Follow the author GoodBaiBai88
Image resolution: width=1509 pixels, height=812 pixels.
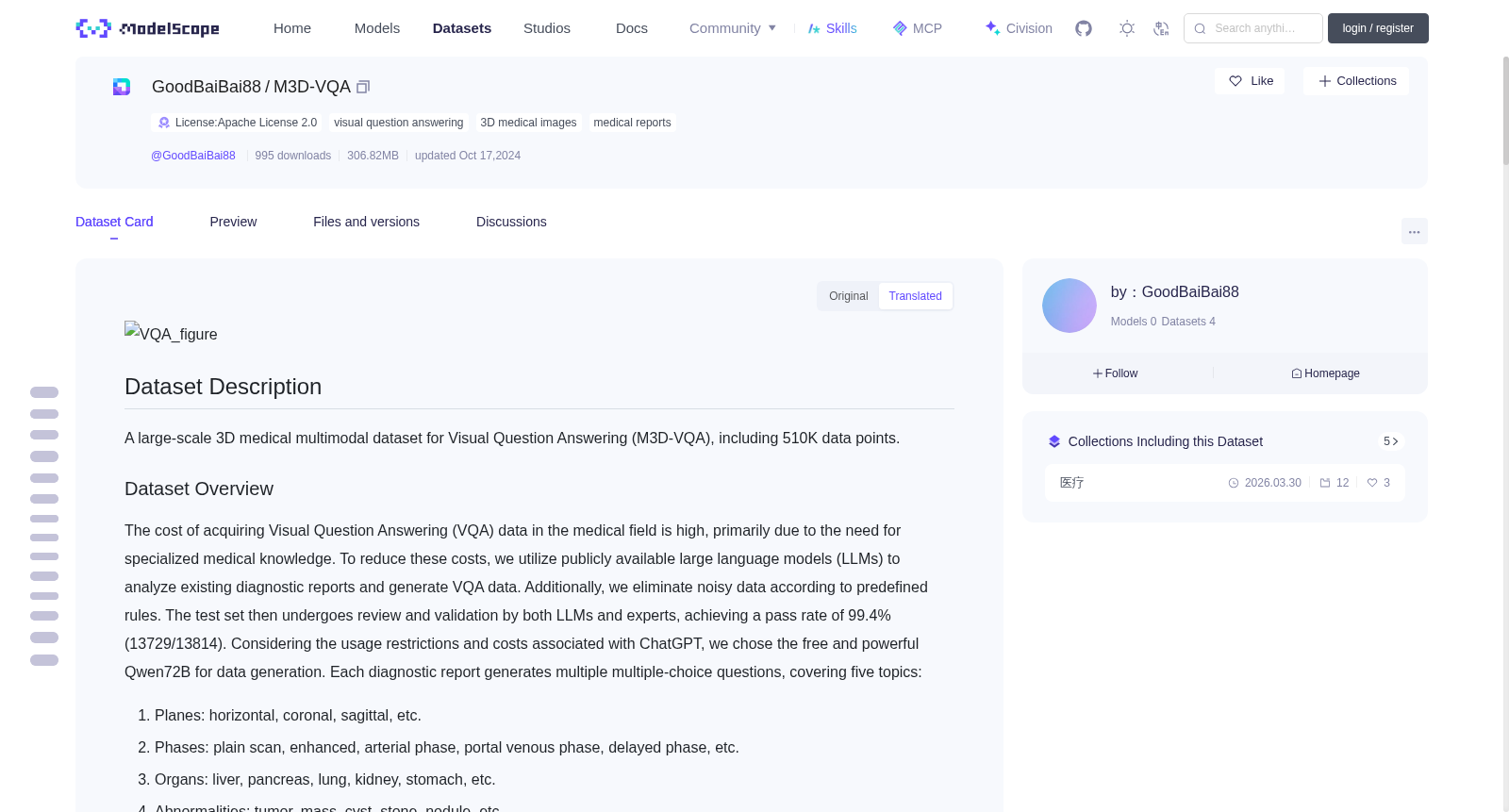tap(1116, 373)
